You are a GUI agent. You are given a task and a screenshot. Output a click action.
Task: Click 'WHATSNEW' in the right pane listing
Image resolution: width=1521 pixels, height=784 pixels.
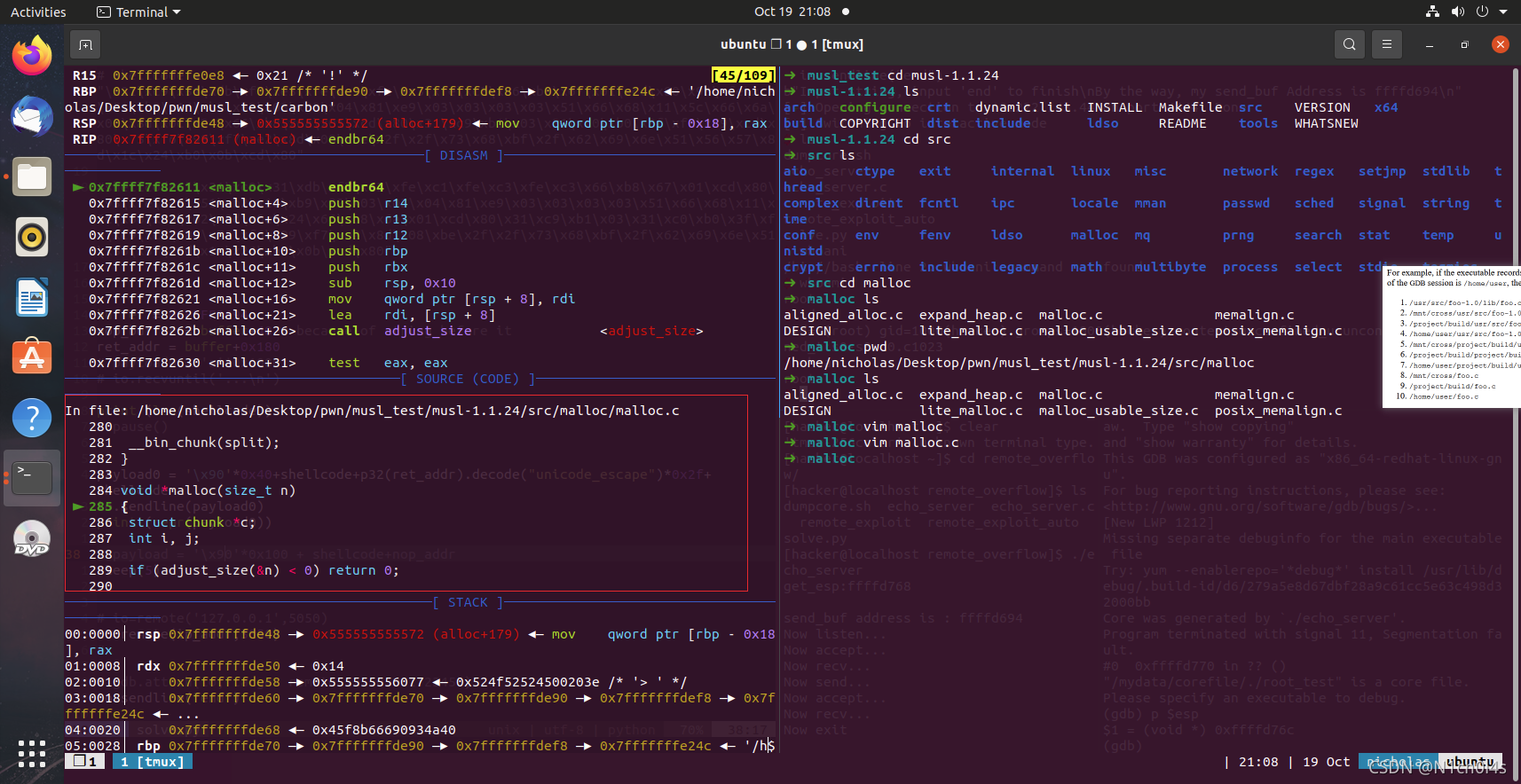coord(1326,123)
